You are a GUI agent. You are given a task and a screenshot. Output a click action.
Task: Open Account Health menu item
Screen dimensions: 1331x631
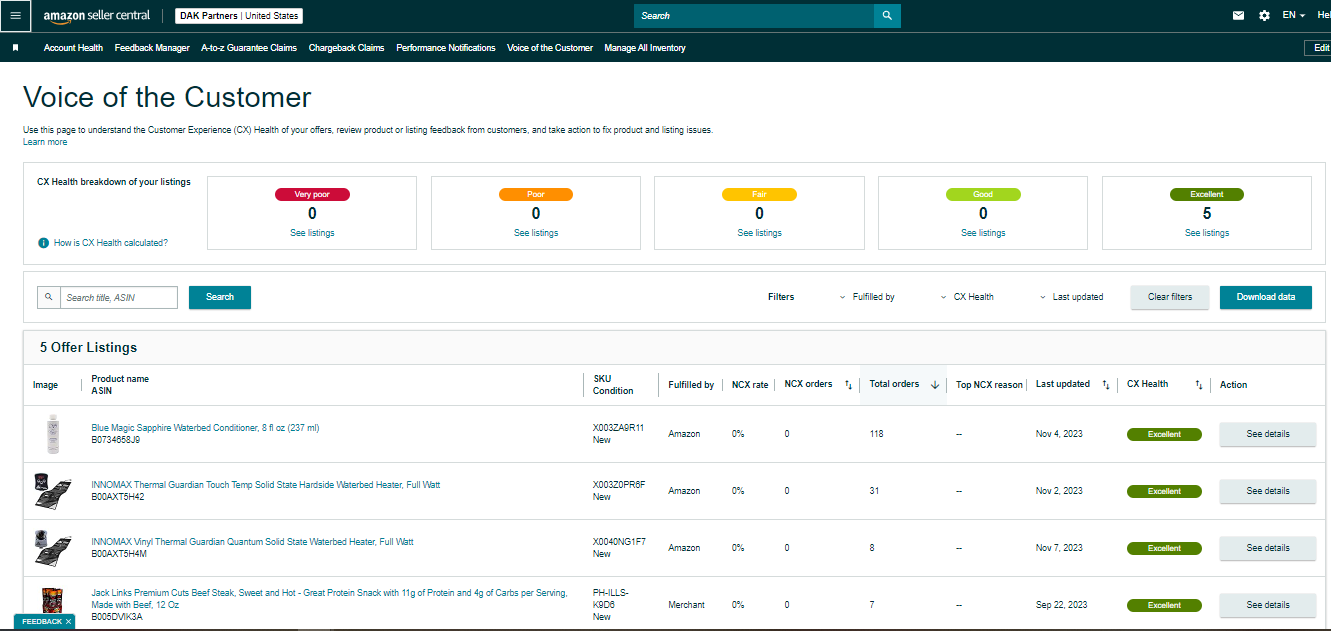pyautogui.click(x=73, y=48)
